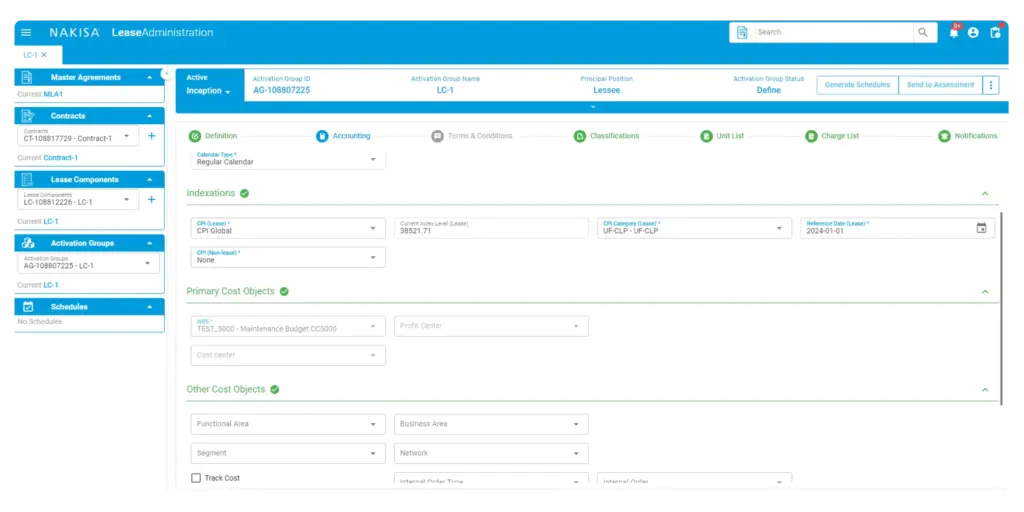Open the MLA1 master agreement link

[x=53, y=94]
